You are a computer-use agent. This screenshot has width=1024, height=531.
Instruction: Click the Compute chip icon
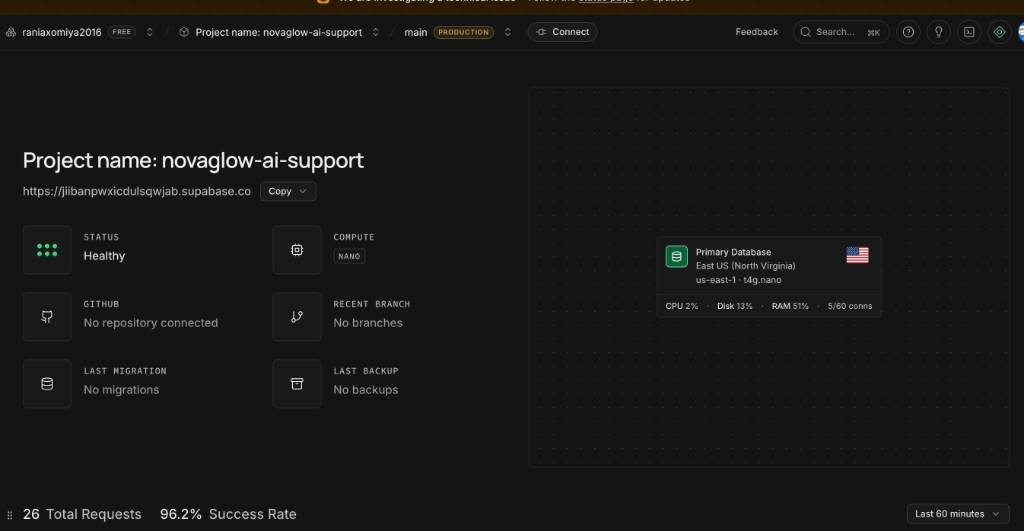point(297,249)
